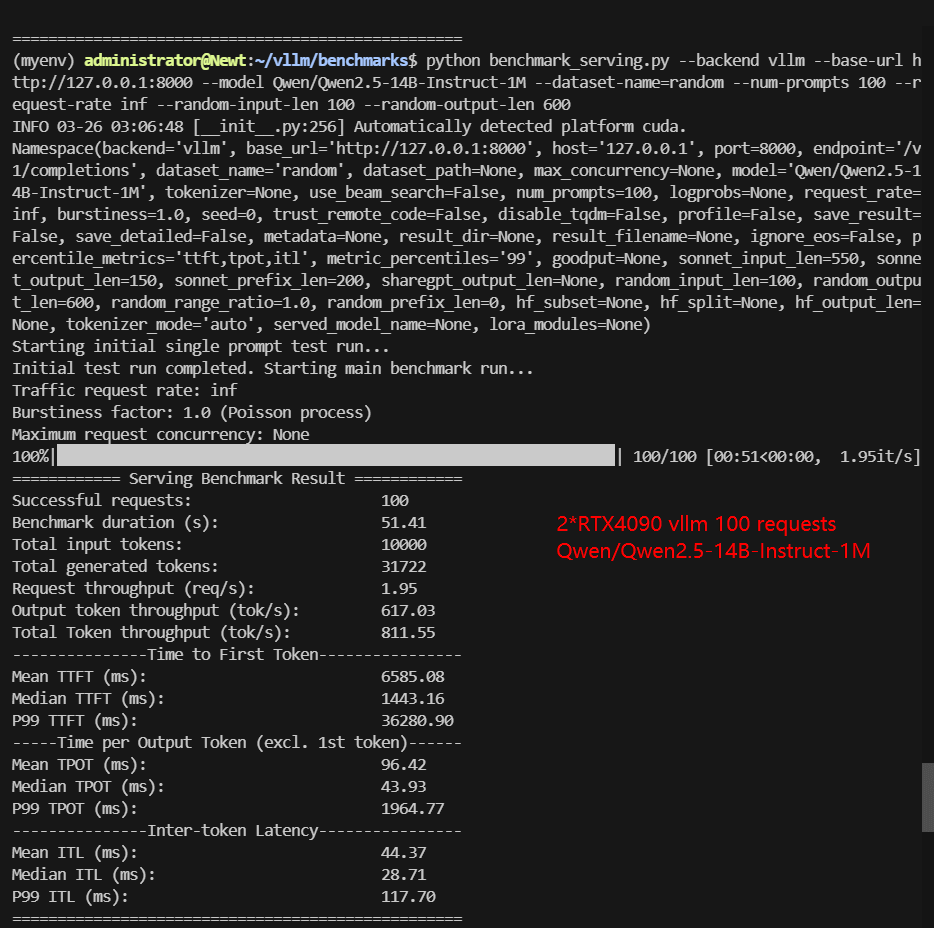Select the red "2*RTX4090 vllm 100 requests" annotation
This screenshot has width=934, height=928.
pos(696,524)
